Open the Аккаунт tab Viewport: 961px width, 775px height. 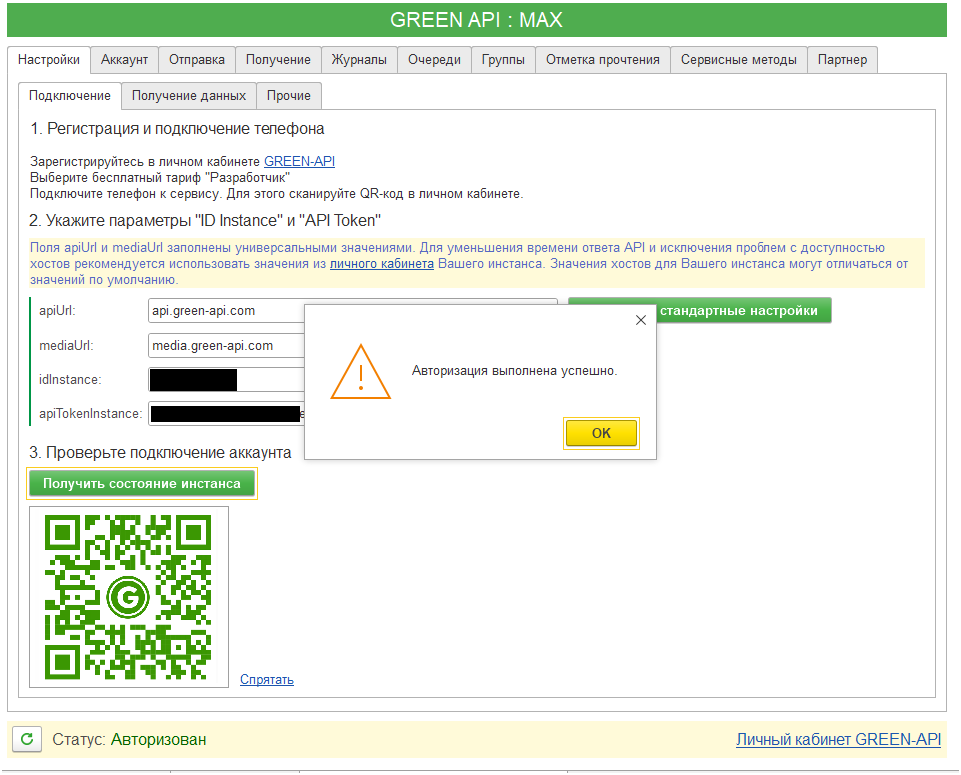[124, 60]
